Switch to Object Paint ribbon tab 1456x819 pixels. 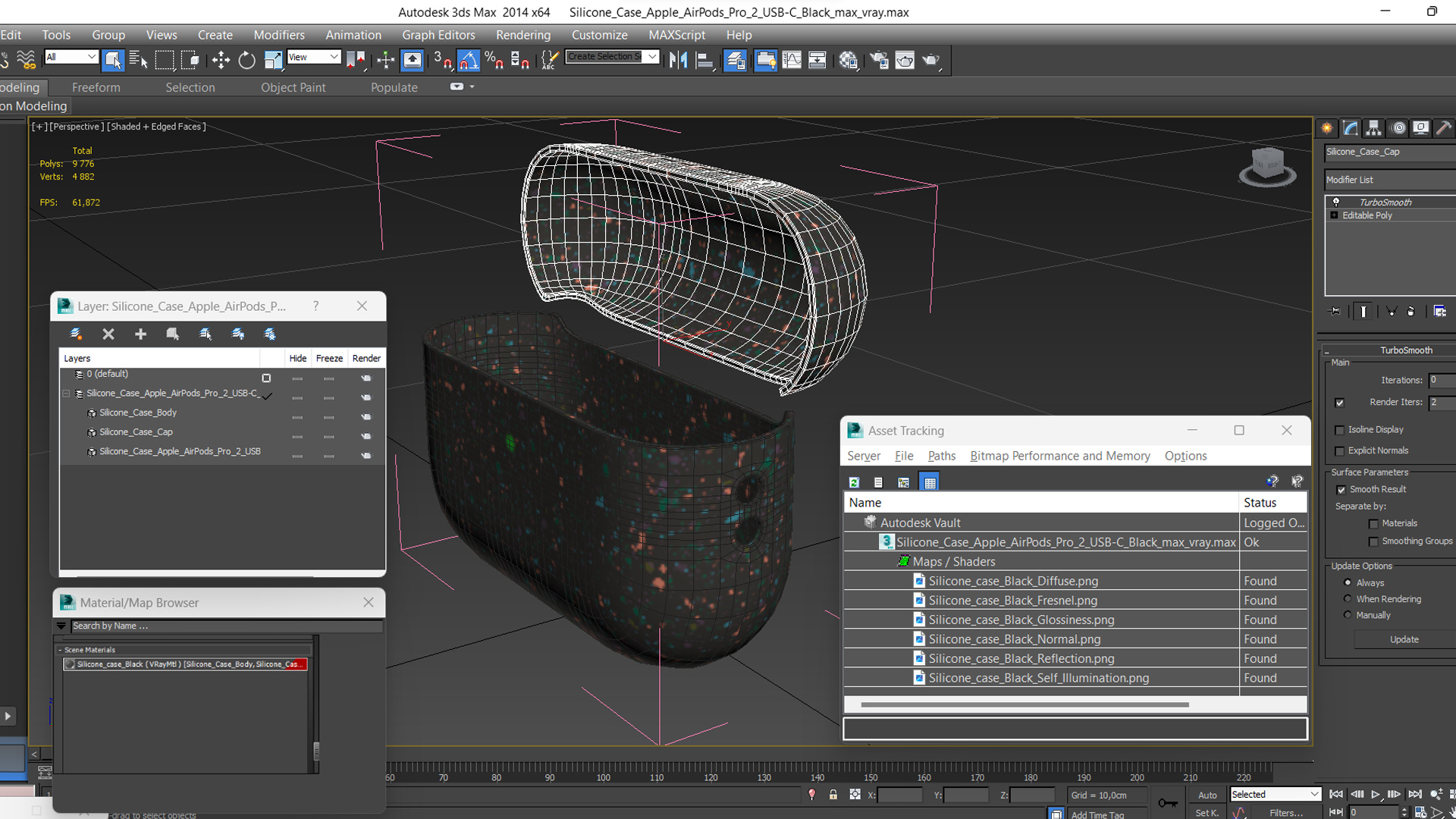293,87
